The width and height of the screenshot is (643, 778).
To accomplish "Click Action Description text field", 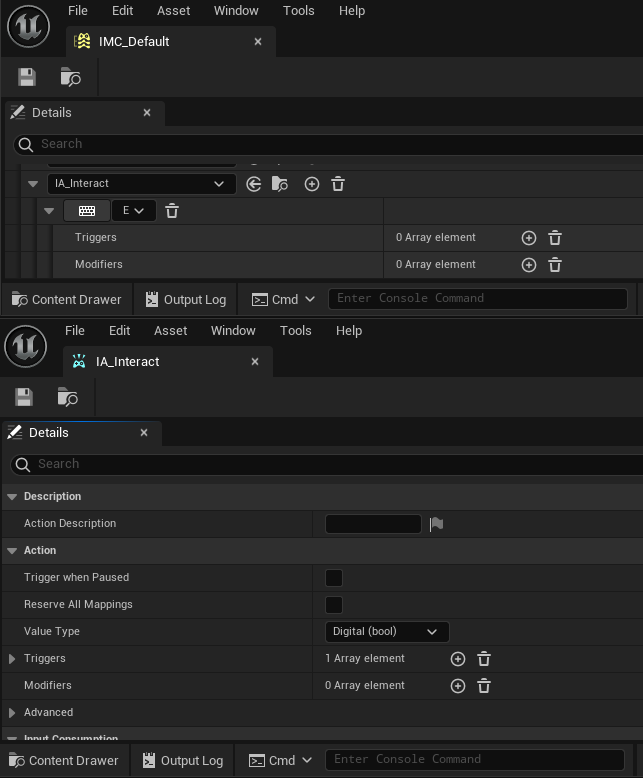I will click(x=373, y=524).
